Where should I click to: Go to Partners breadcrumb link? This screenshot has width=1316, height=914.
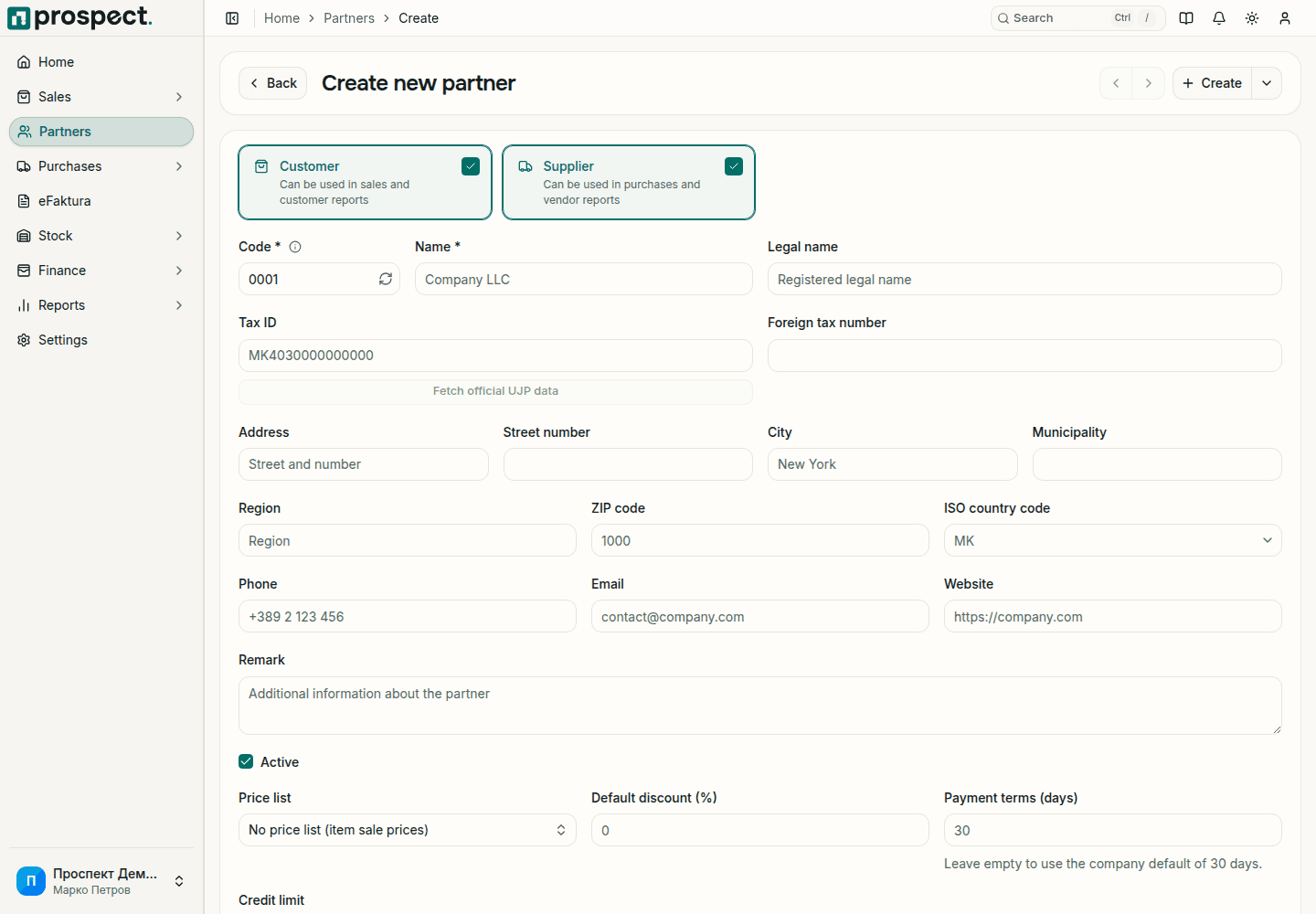(x=349, y=18)
